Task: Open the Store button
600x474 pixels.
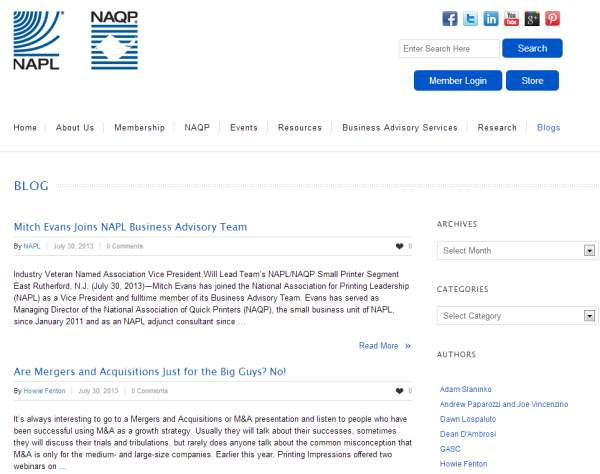Action: (532, 80)
